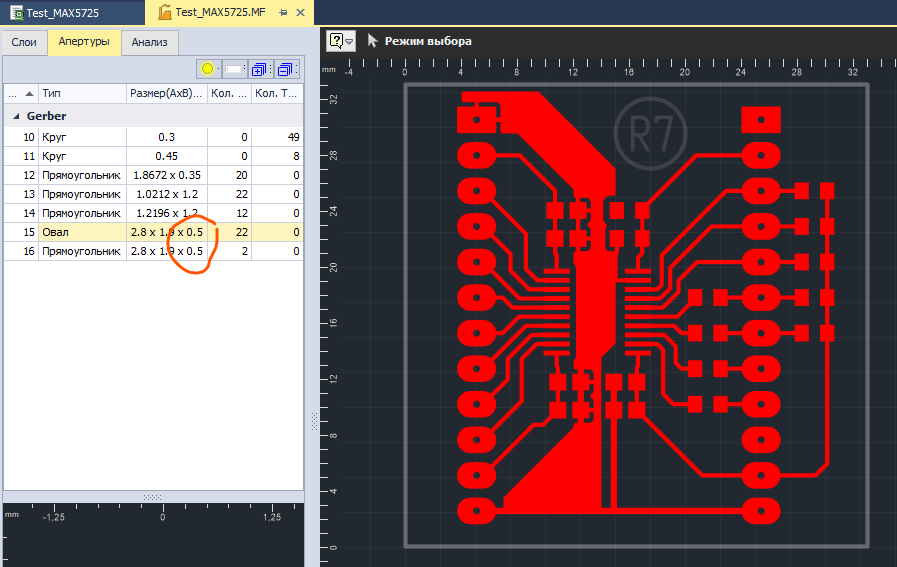Select row 16 Прямоугольник 2.8 x 1.9
Screen dimensions: 897x567
point(80,251)
